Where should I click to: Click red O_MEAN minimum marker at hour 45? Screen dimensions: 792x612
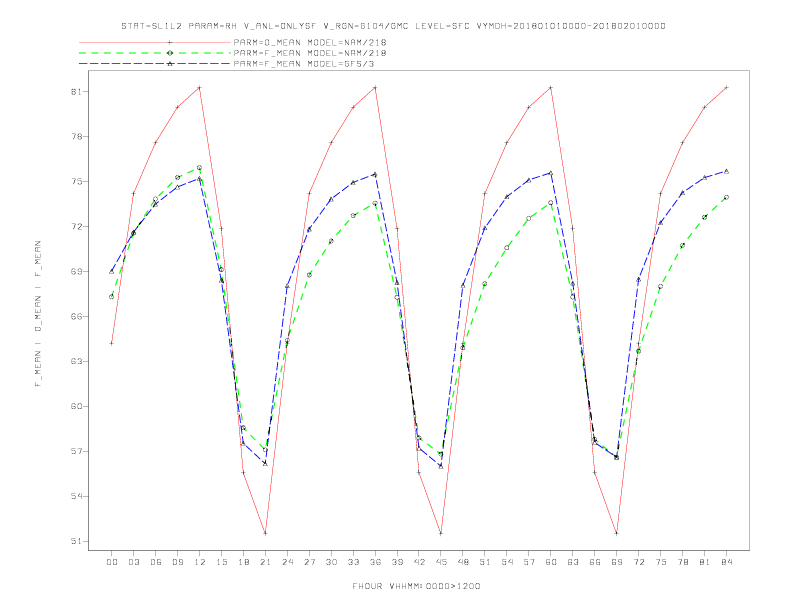tap(441, 533)
